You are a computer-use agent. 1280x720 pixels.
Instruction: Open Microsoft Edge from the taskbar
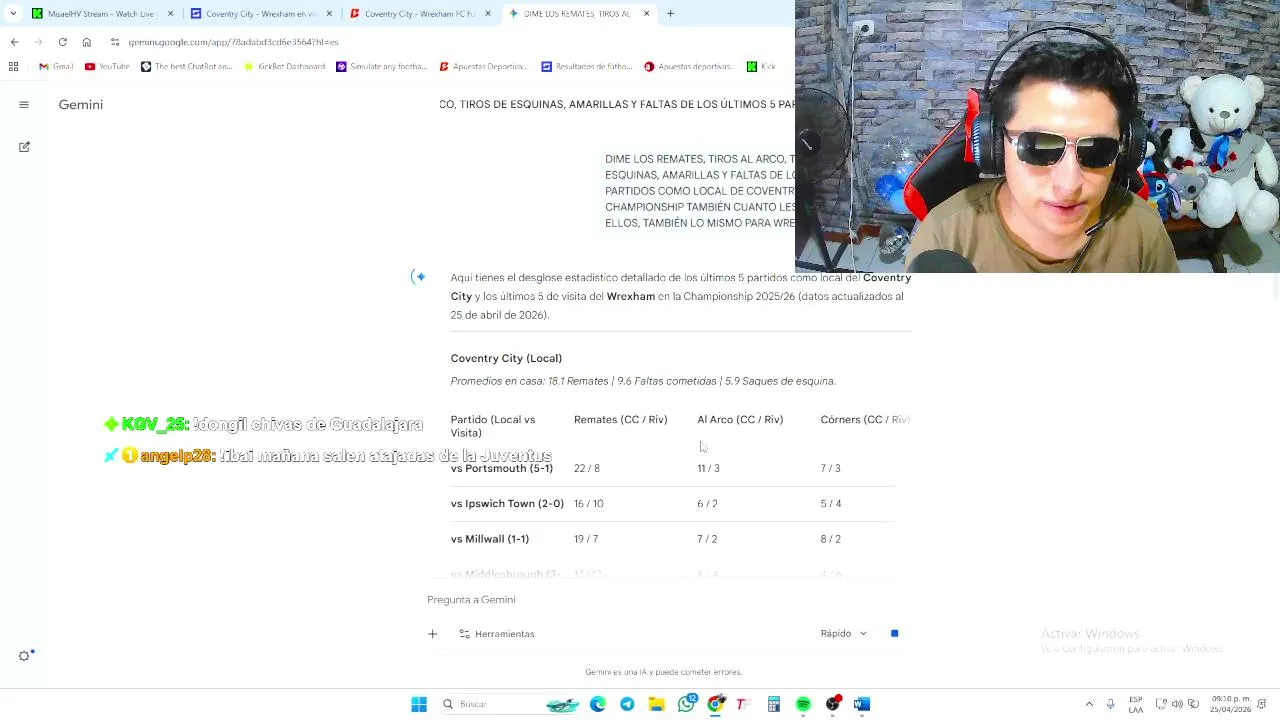tap(598, 704)
